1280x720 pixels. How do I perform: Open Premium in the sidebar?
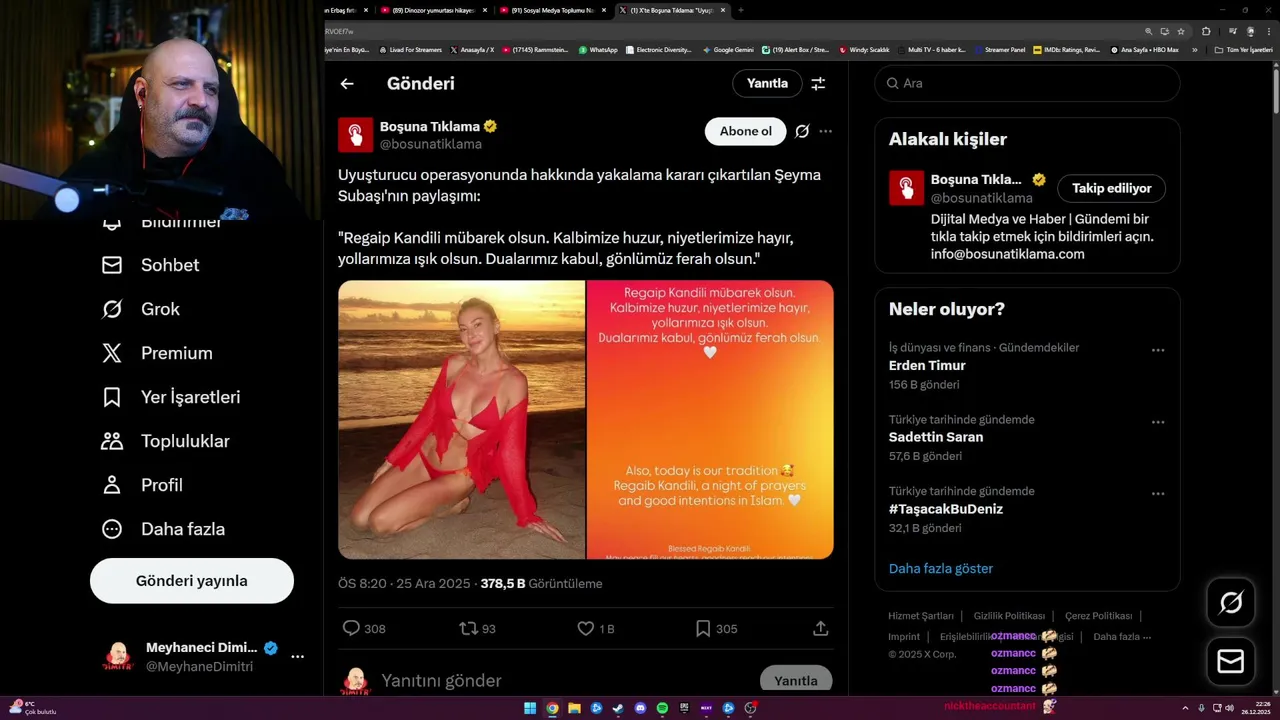pos(156,353)
